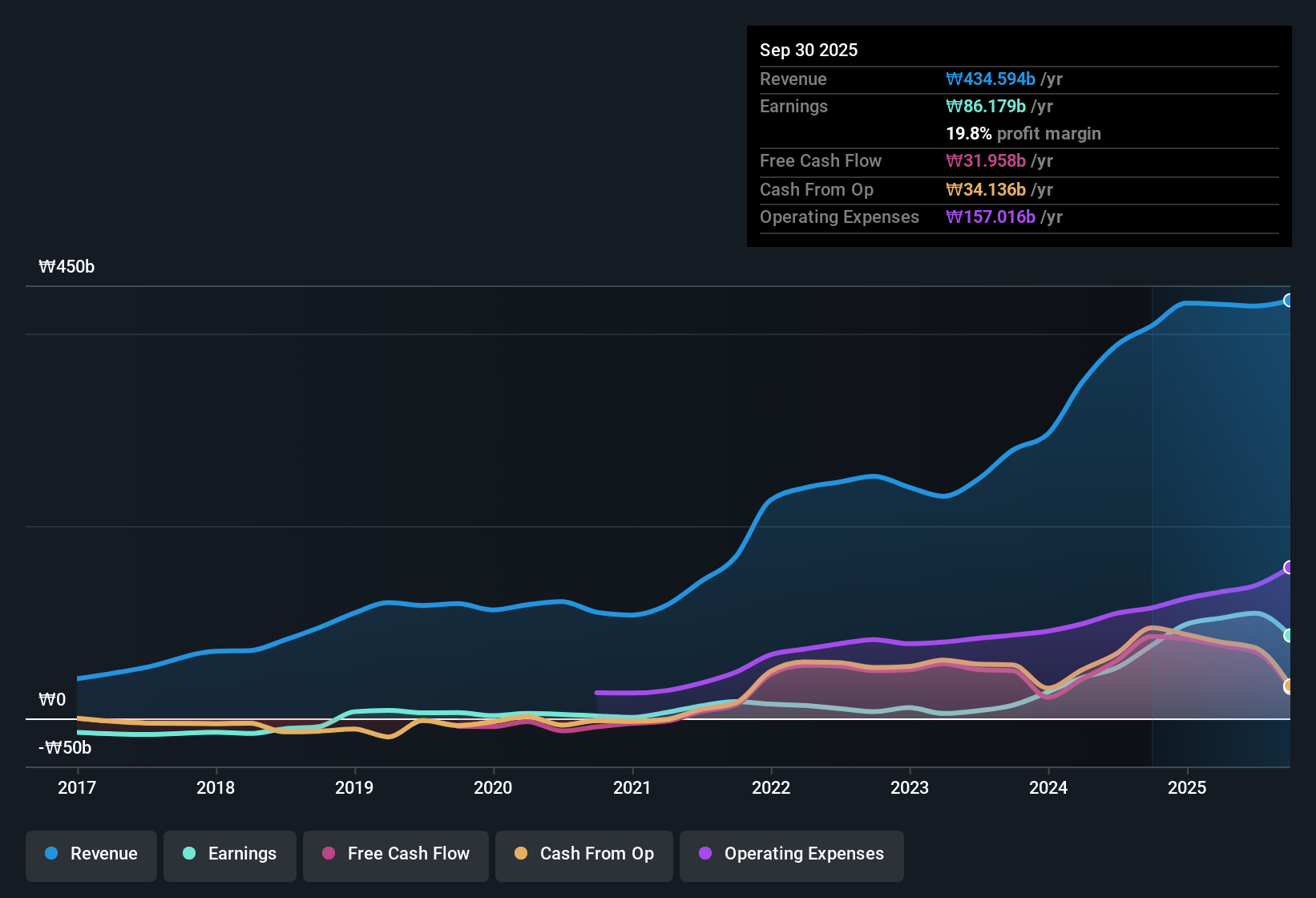Click the pink Free Cash Flow legend dot icon
The width and height of the screenshot is (1316, 898).
pos(329,854)
